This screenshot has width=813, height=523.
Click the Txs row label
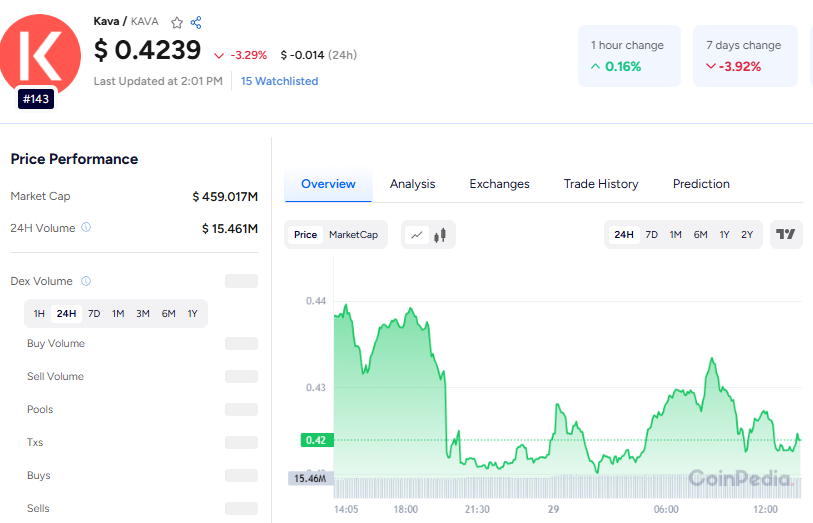click(x=35, y=443)
